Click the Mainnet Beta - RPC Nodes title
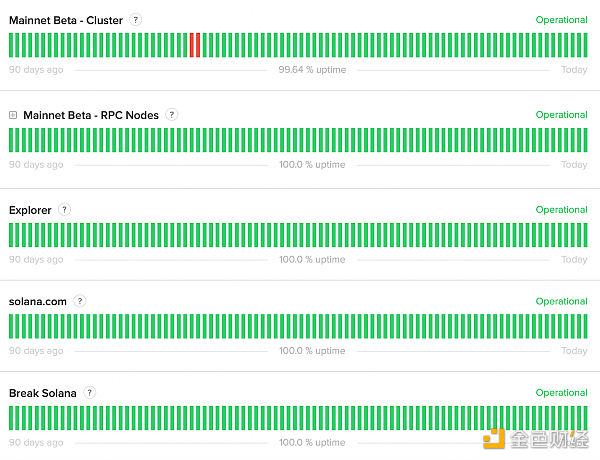Screen dimensions: 600x460 coord(91,115)
